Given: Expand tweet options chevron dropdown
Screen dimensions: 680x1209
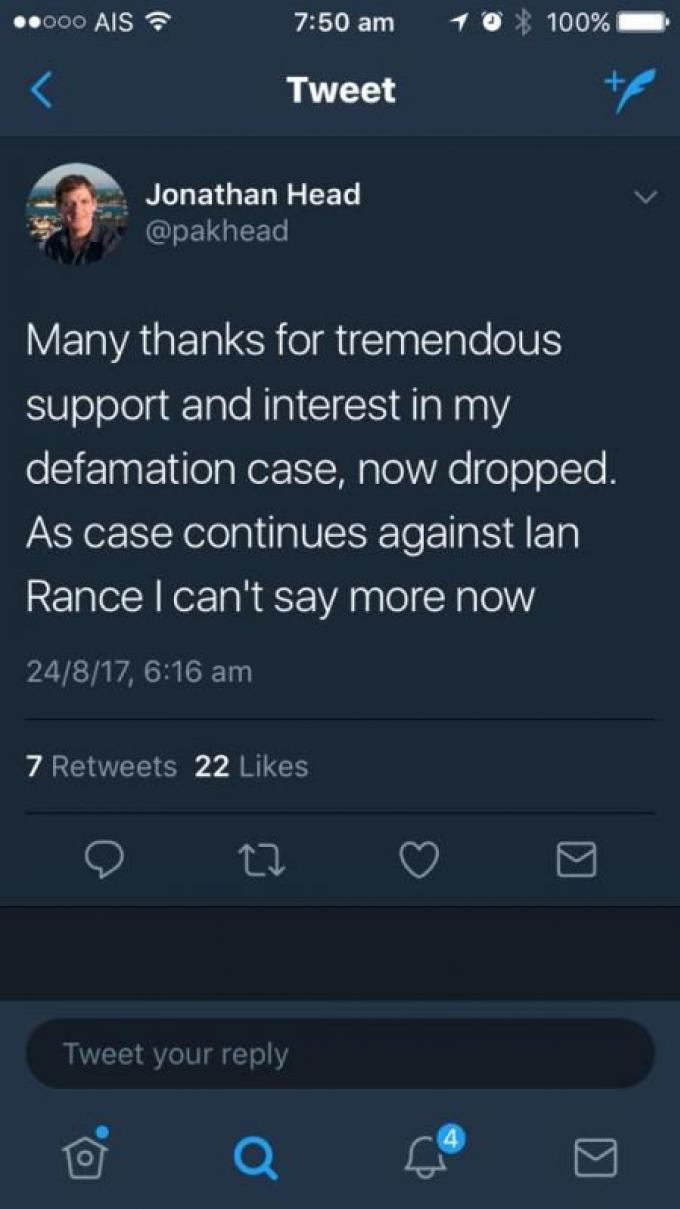Looking at the screenshot, I should [646, 197].
